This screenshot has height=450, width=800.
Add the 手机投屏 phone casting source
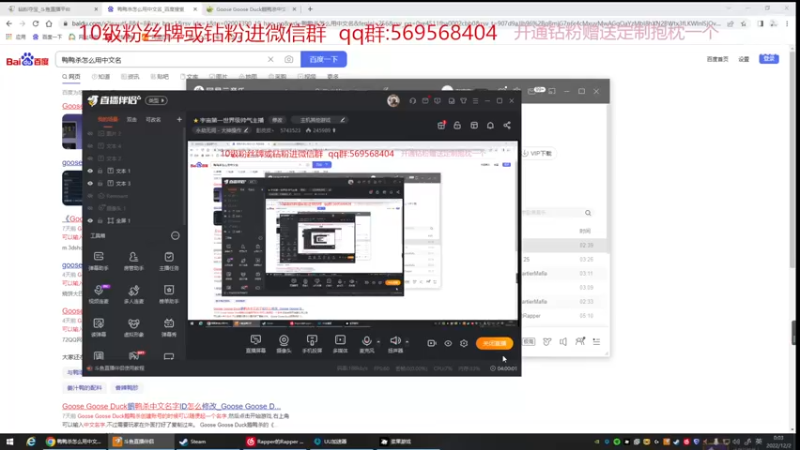pos(312,343)
